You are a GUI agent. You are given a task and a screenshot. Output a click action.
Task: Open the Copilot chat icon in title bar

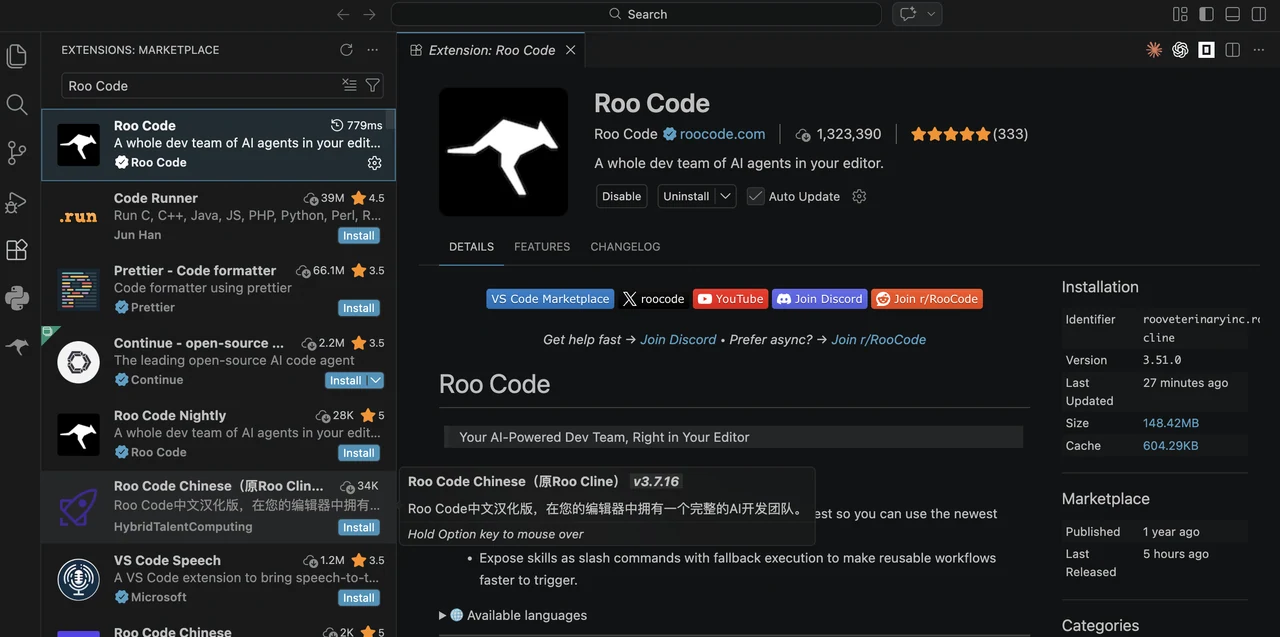(x=908, y=14)
